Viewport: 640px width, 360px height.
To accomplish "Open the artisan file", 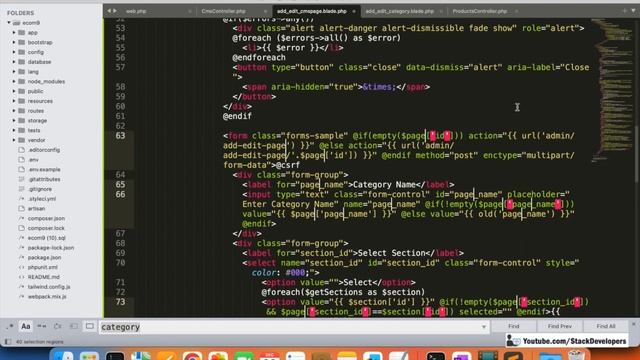I will 36,209.
